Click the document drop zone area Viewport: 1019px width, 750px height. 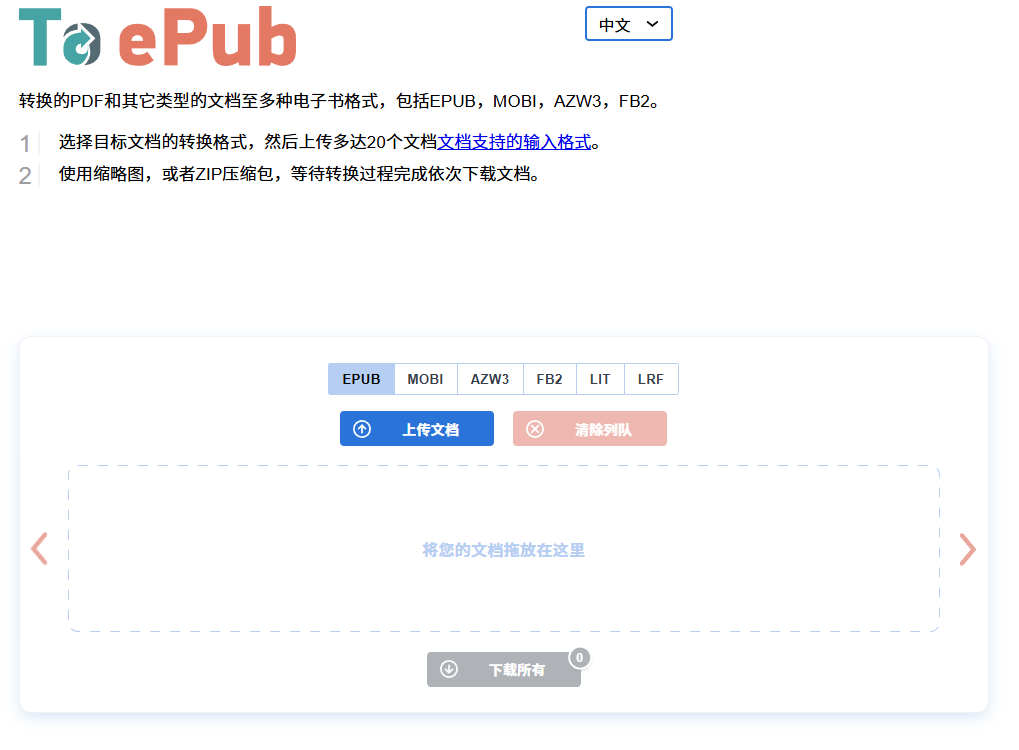pos(503,549)
